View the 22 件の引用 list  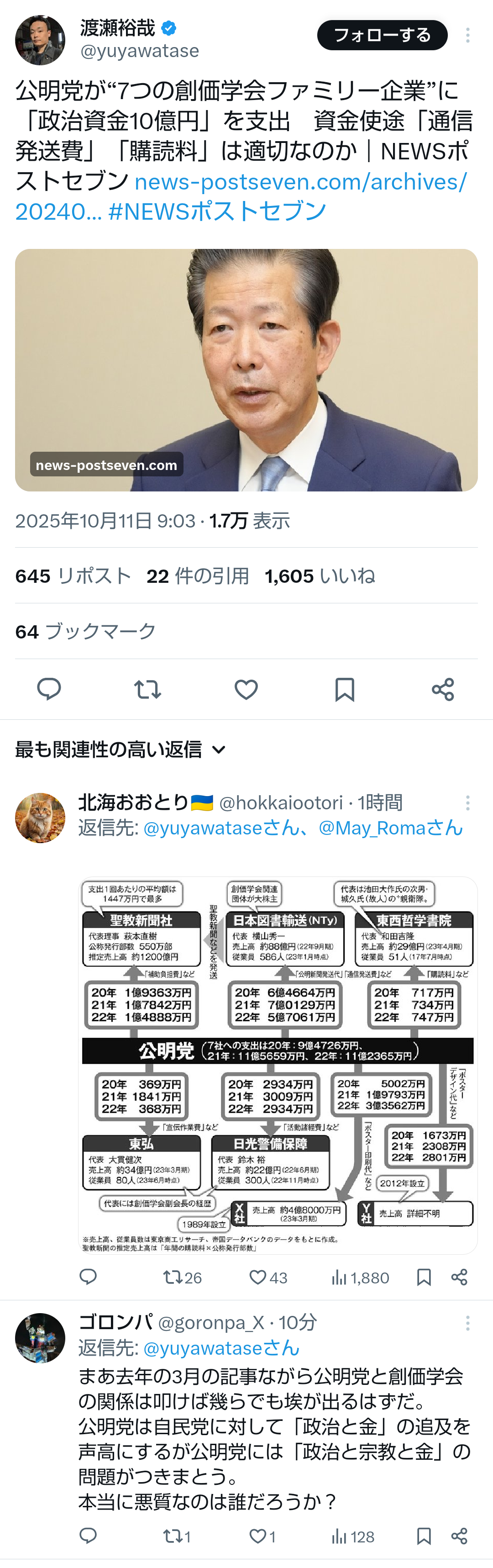coord(197,576)
